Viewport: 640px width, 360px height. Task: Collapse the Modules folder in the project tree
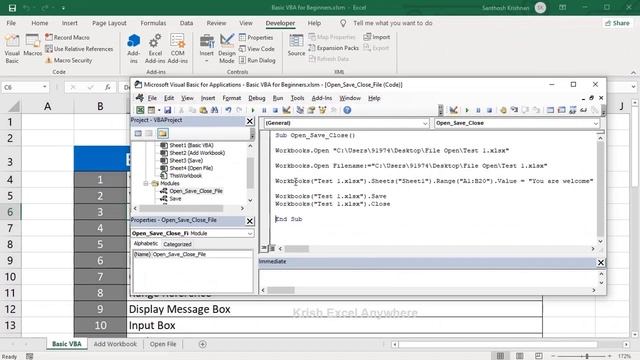[146, 183]
